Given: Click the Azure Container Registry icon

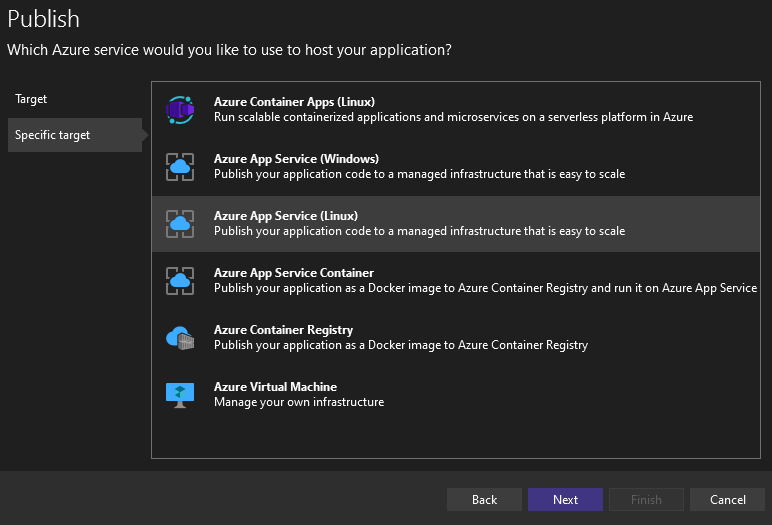Looking at the screenshot, I should [x=180, y=338].
